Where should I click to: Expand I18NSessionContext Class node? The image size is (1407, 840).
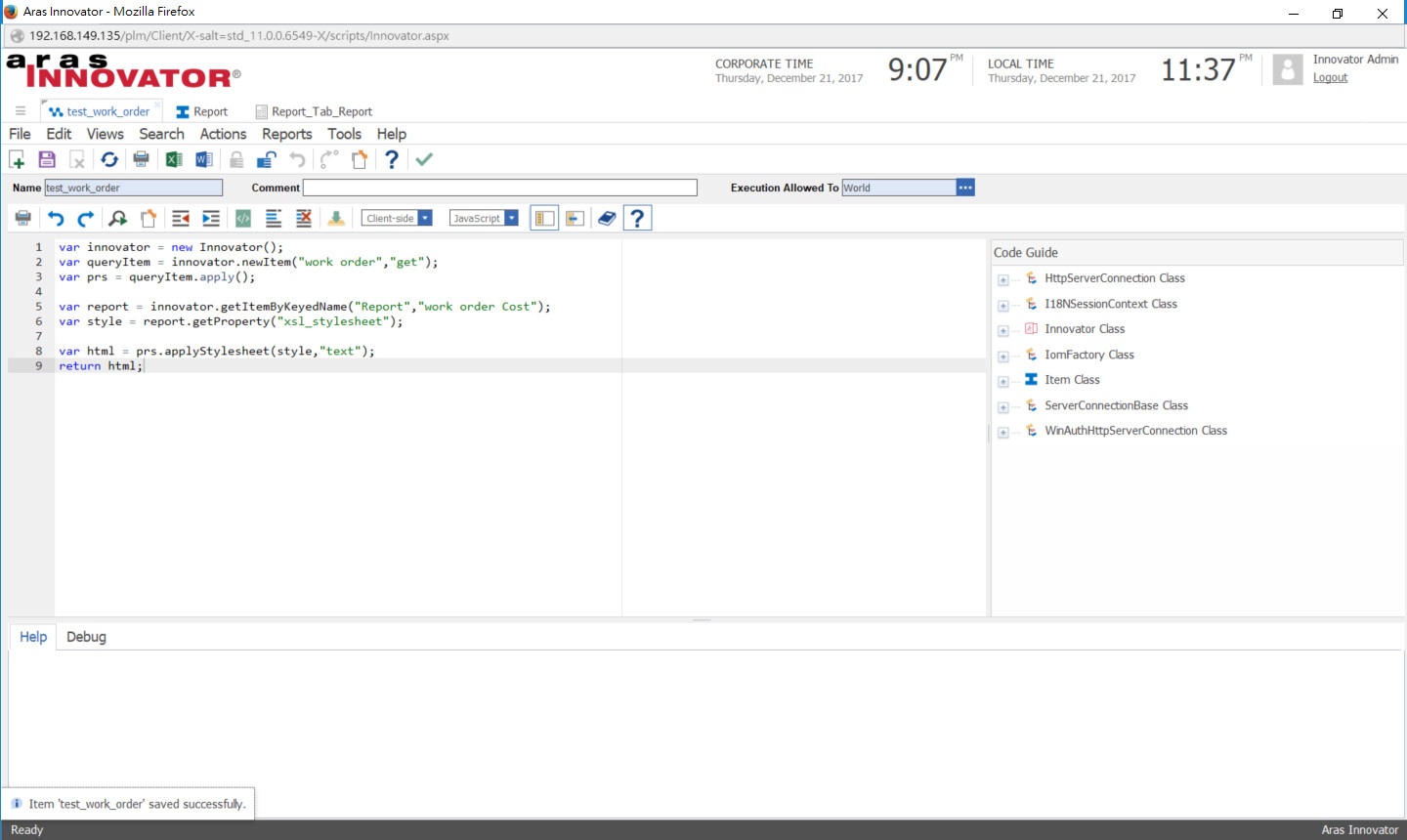click(x=1002, y=306)
